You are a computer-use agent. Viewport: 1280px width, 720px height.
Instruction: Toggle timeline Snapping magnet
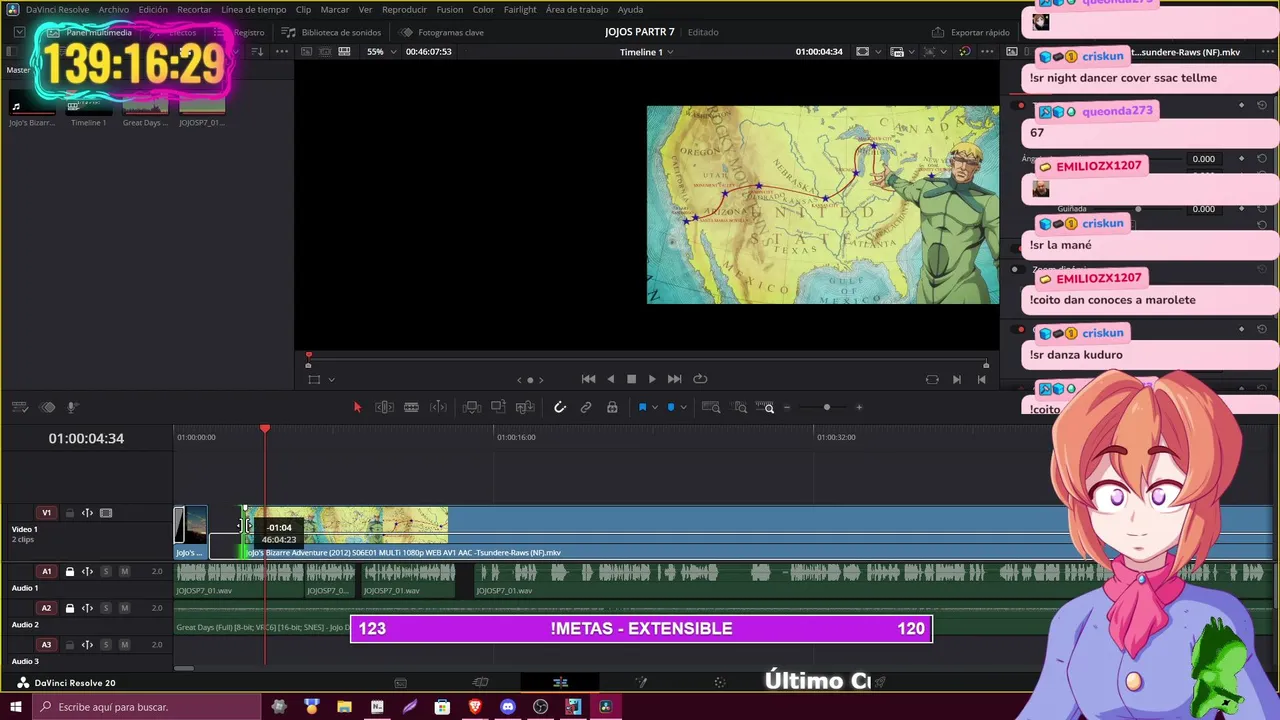tap(560, 407)
